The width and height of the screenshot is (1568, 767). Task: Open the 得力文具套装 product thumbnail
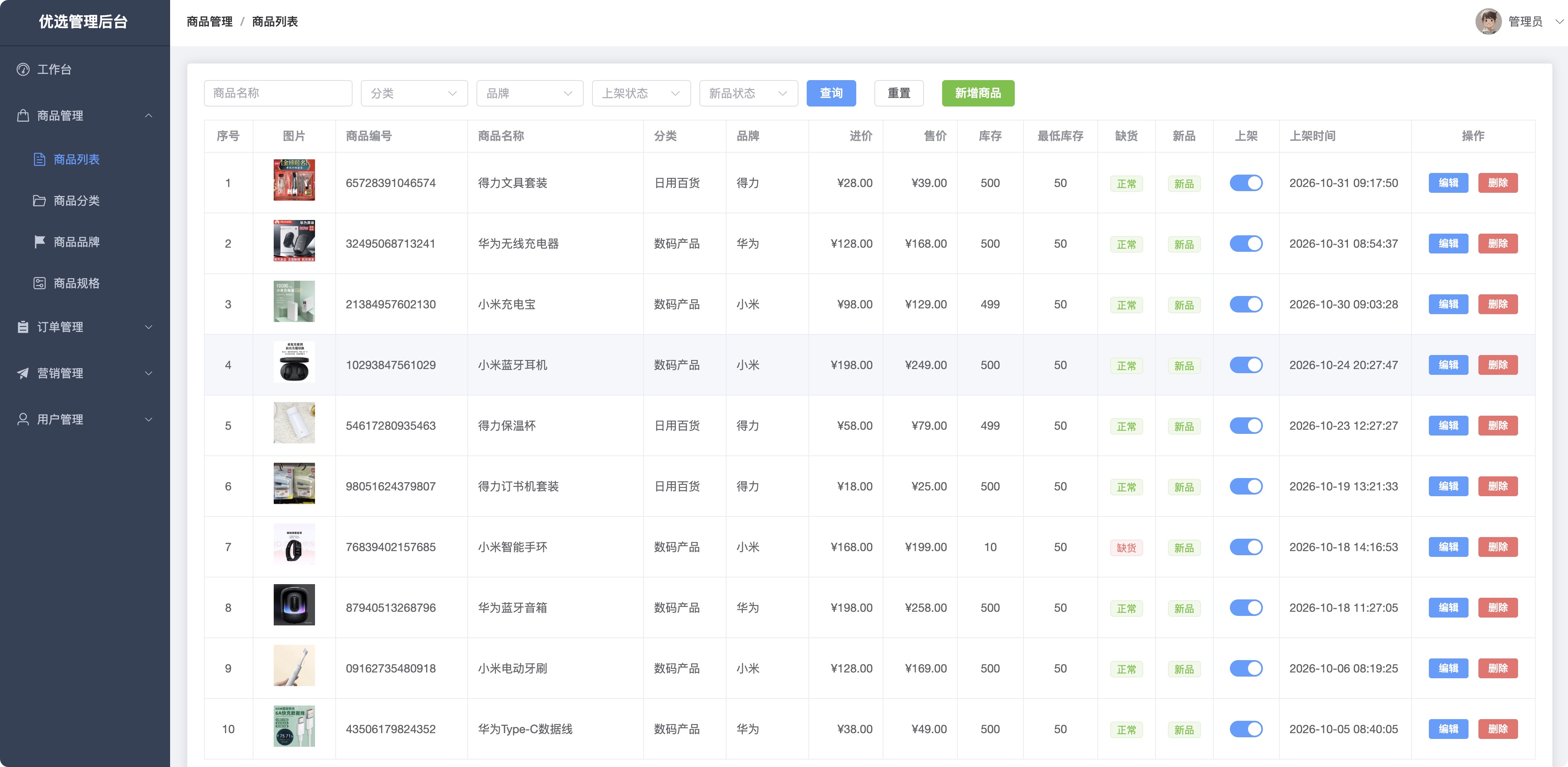click(294, 180)
